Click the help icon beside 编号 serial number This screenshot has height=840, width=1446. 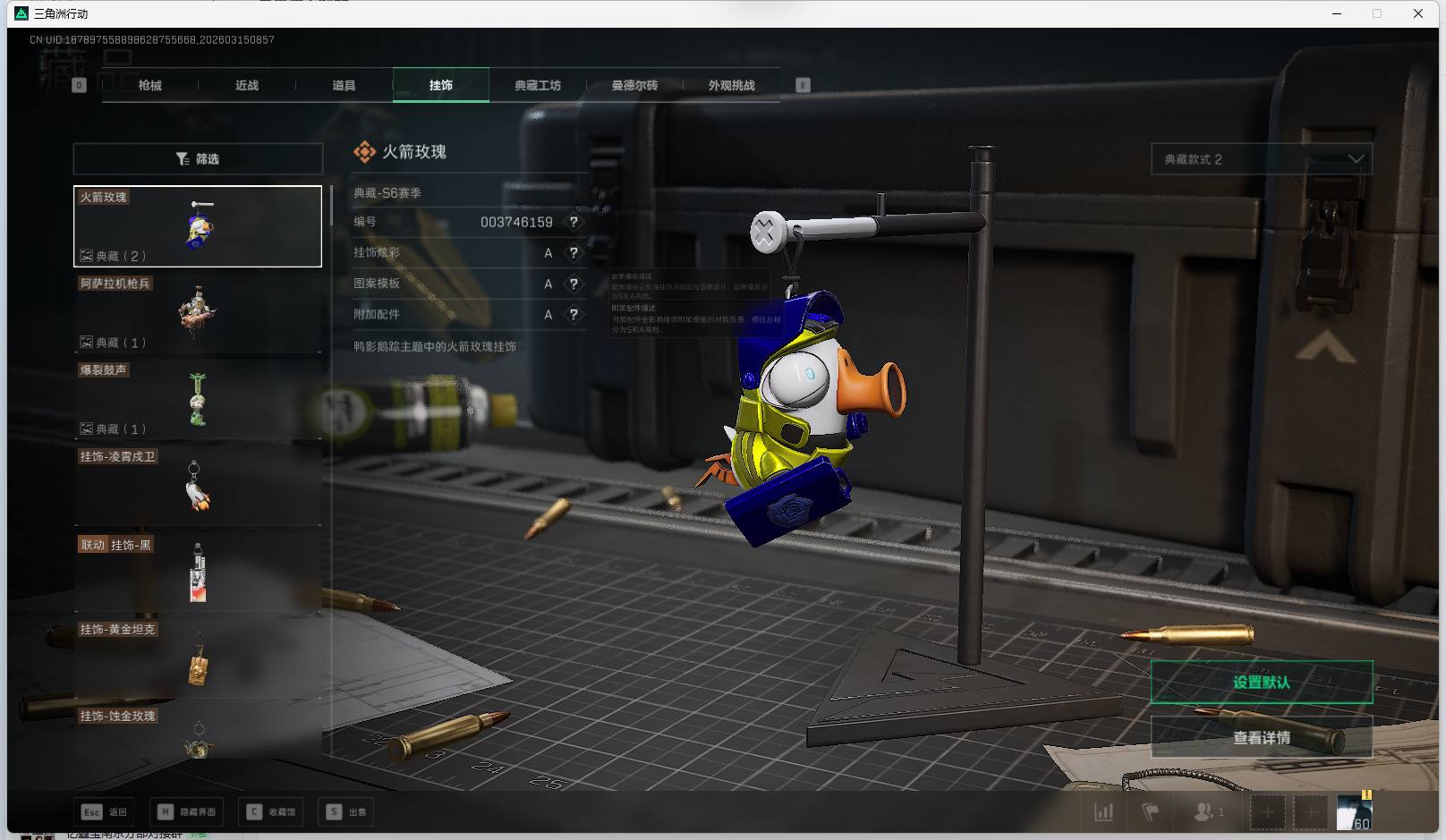[574, 222]
